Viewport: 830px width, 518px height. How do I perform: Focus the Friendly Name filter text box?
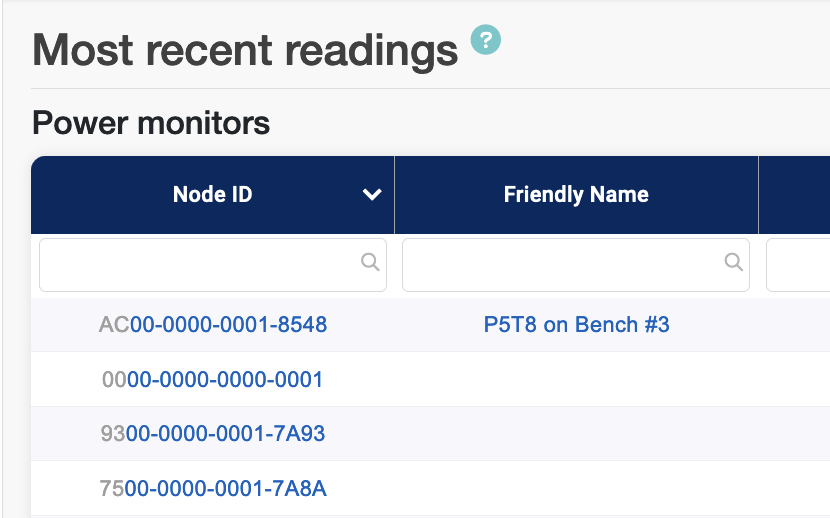(x=562, y=264)
